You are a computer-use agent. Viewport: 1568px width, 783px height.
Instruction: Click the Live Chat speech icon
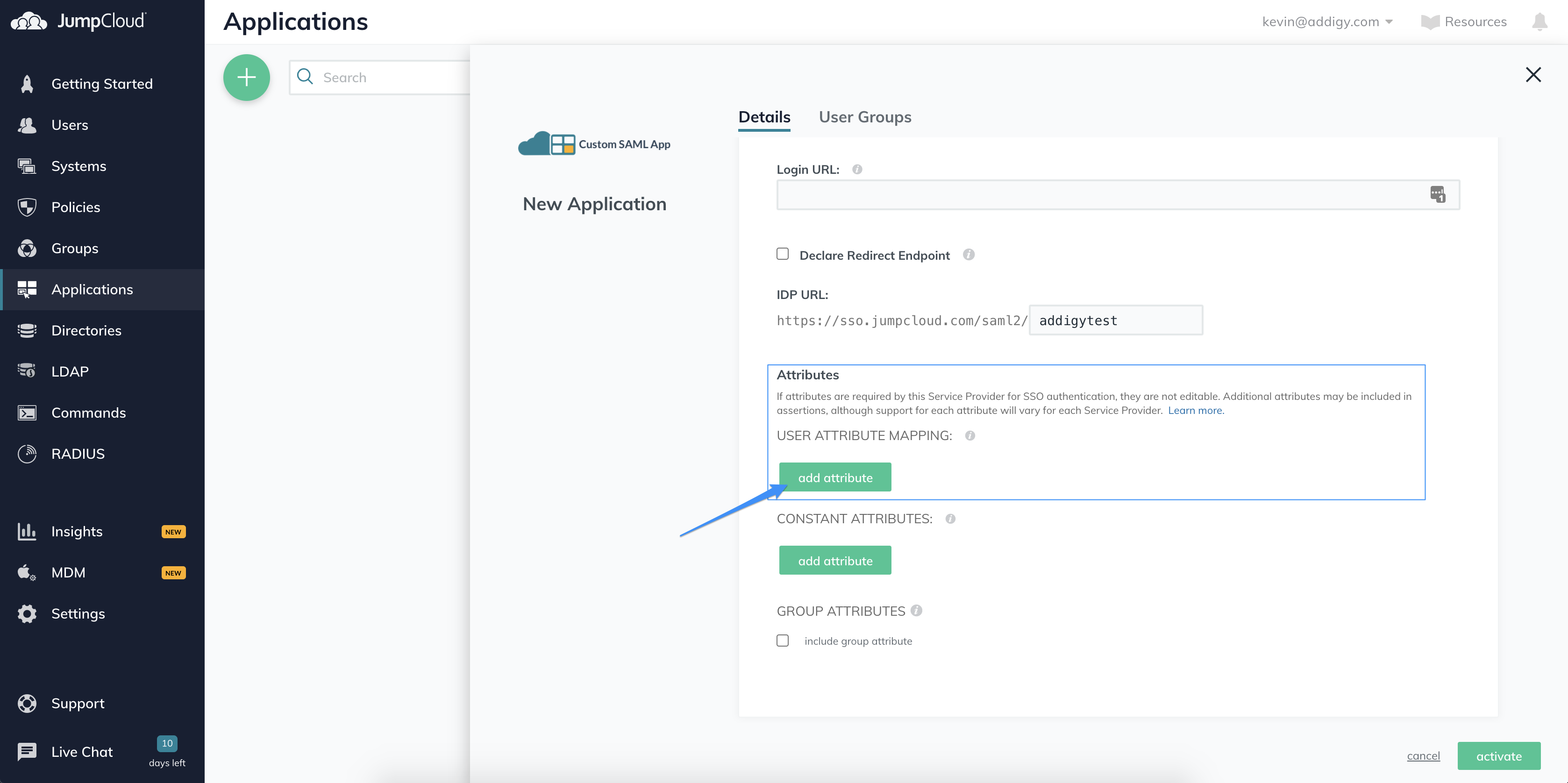point(27,752)
